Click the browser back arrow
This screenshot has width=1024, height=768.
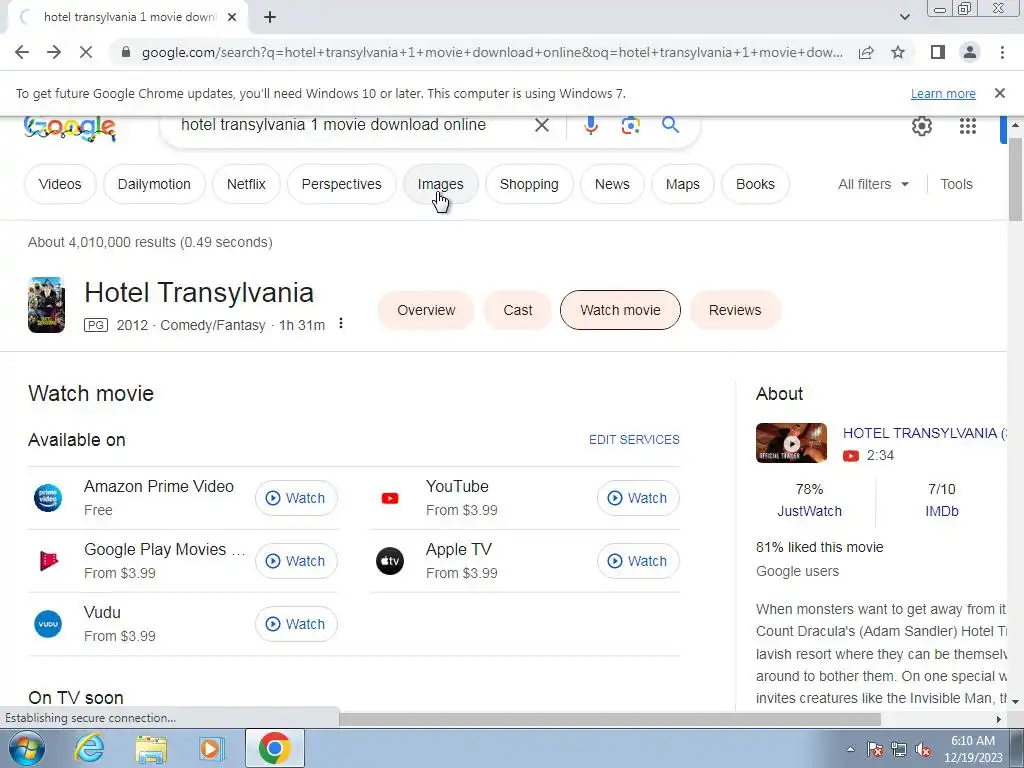[22, 52]
